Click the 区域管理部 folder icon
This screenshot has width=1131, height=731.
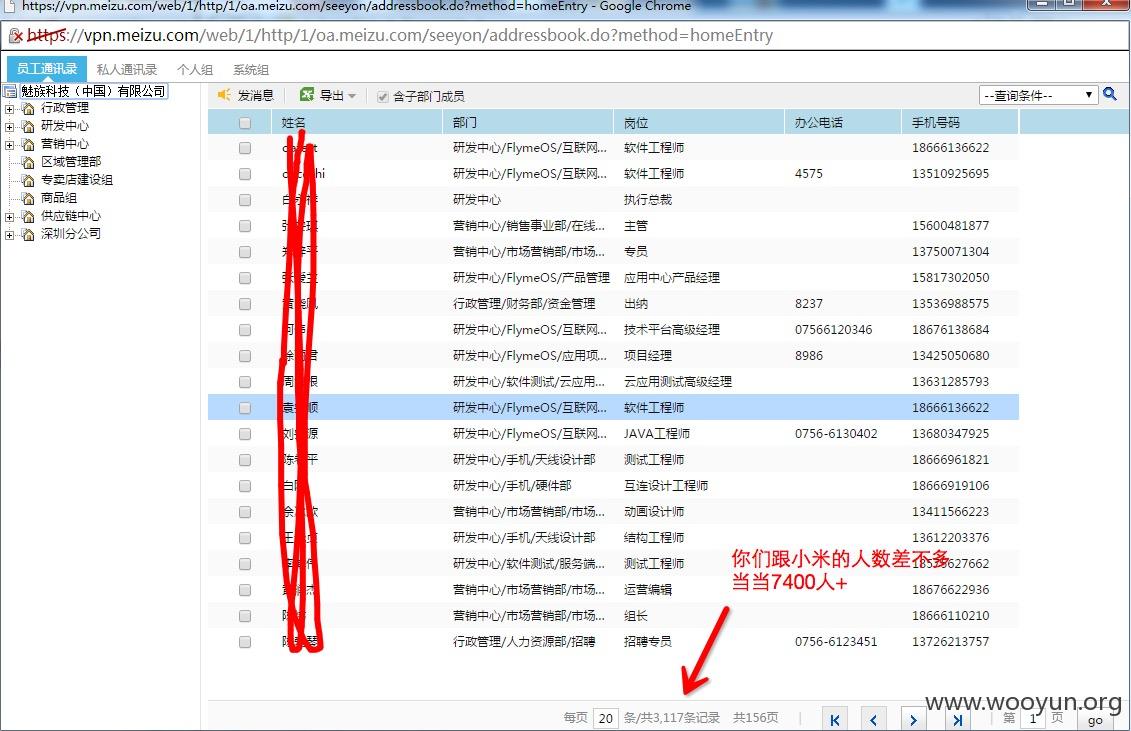[x=28, y=162]
